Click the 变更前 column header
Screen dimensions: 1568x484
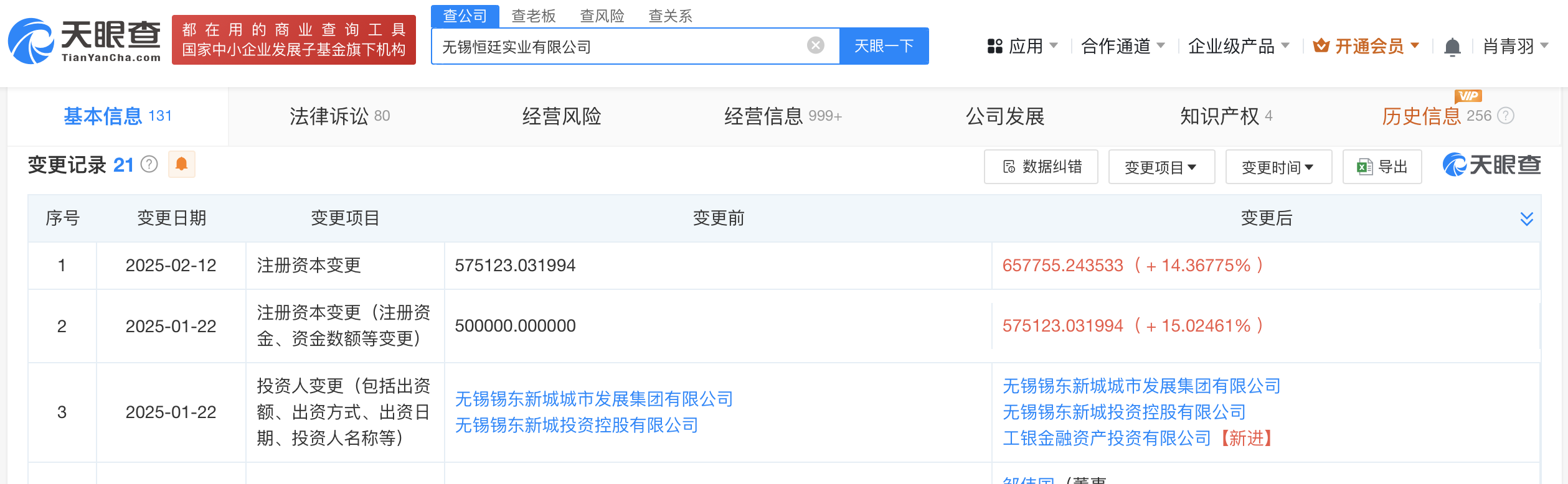tap(719, 218)
